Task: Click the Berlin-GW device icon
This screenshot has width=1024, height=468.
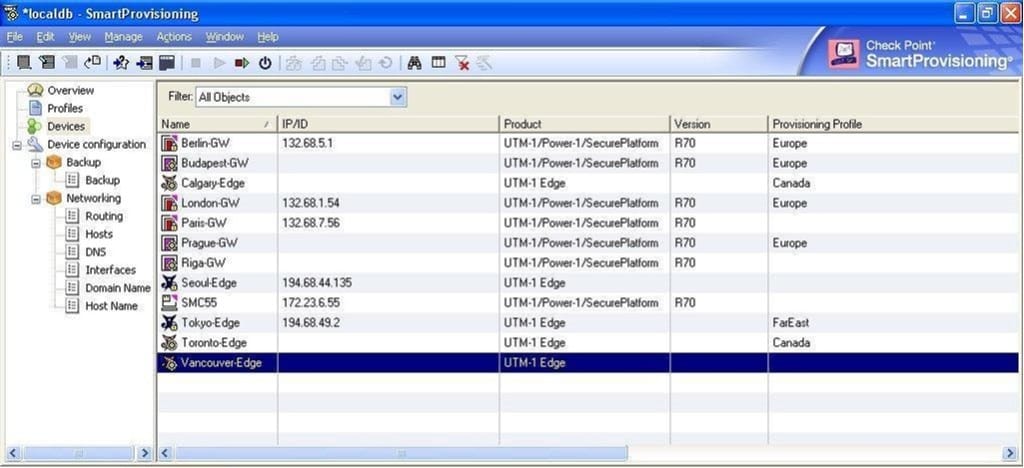Action: pyautogui.click(x=169, y=143)
